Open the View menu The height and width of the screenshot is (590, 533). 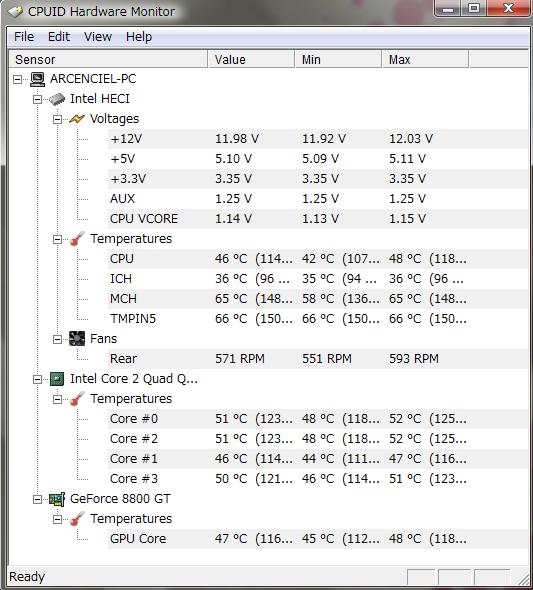click(98, 37)
